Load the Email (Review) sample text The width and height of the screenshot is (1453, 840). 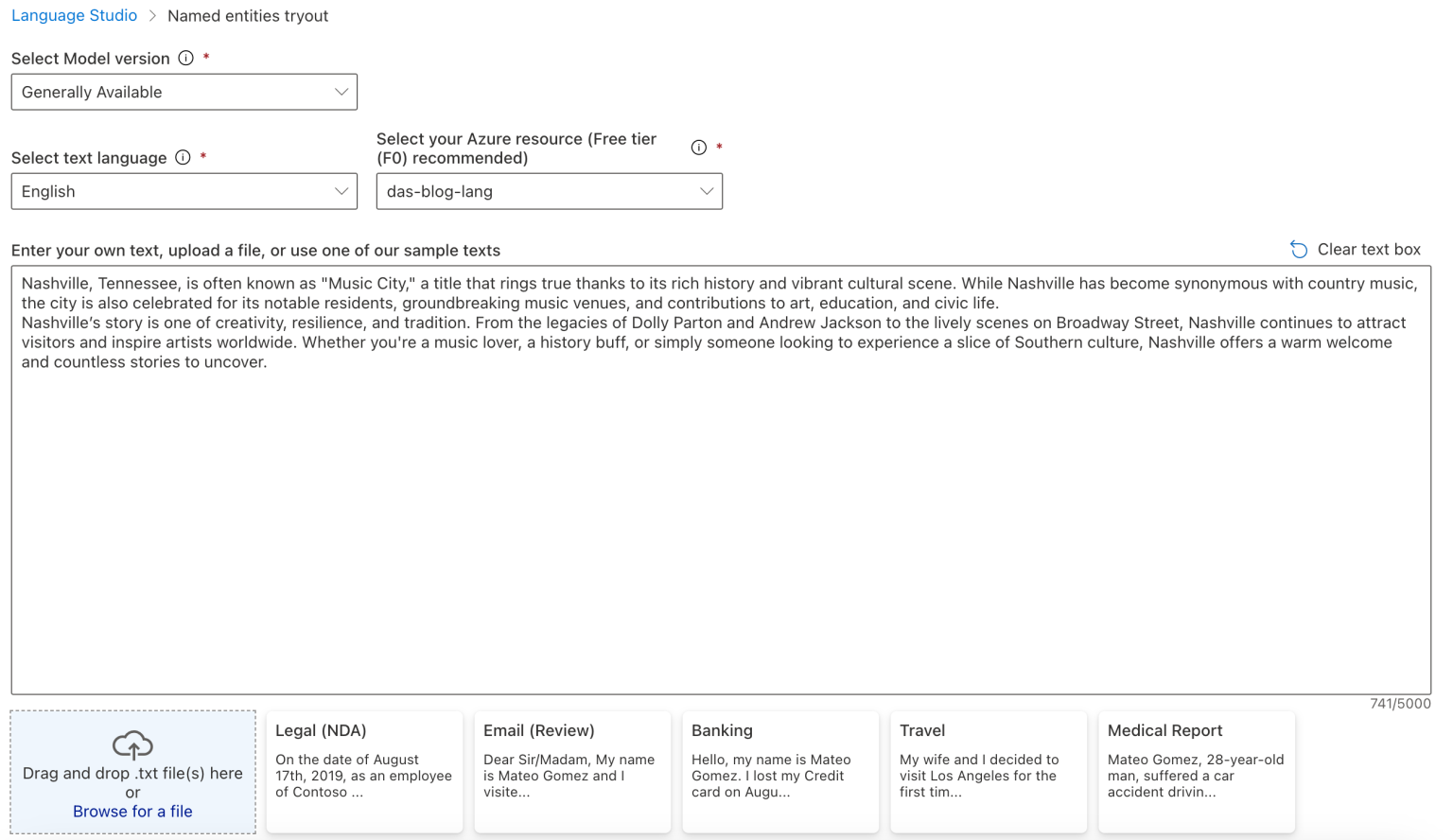coord(572,772)
